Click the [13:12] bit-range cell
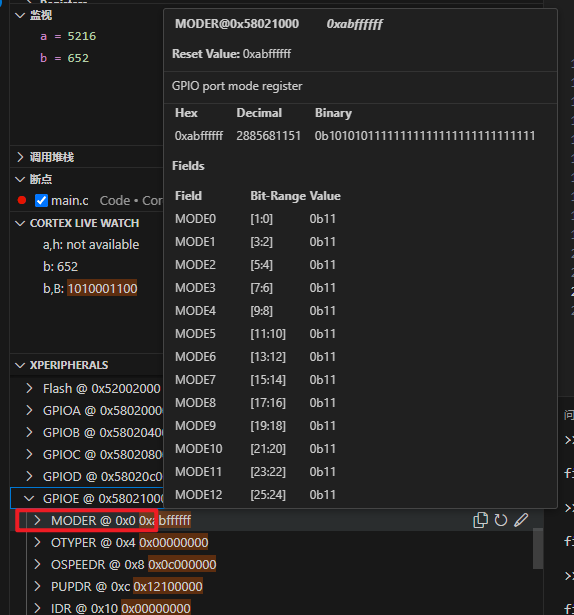This screenshot has height=615, width=574. coord(268,357)
